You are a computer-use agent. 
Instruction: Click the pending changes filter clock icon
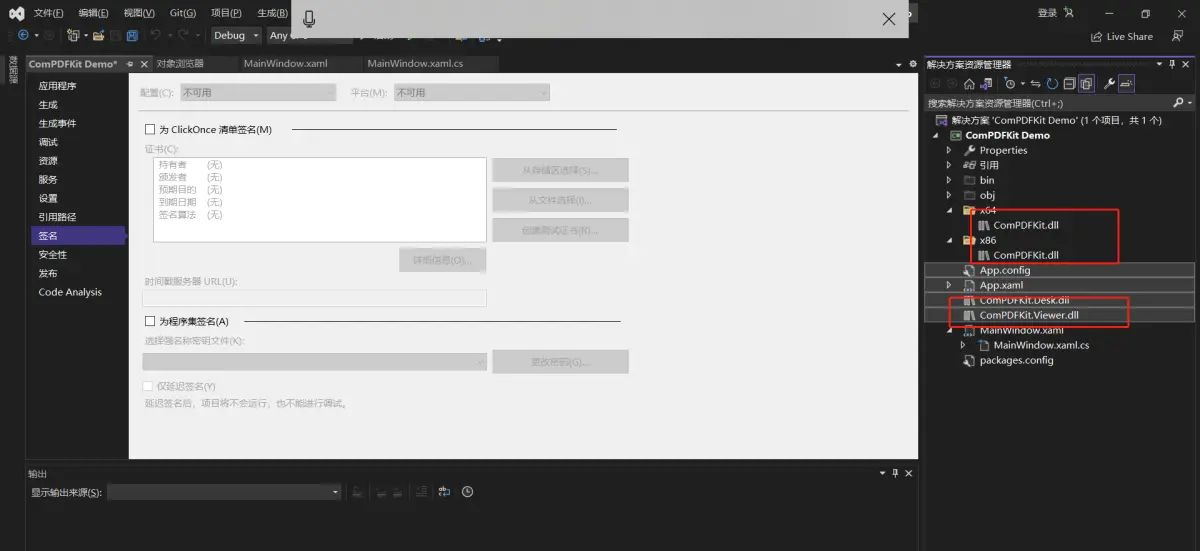pos(1010,84)
